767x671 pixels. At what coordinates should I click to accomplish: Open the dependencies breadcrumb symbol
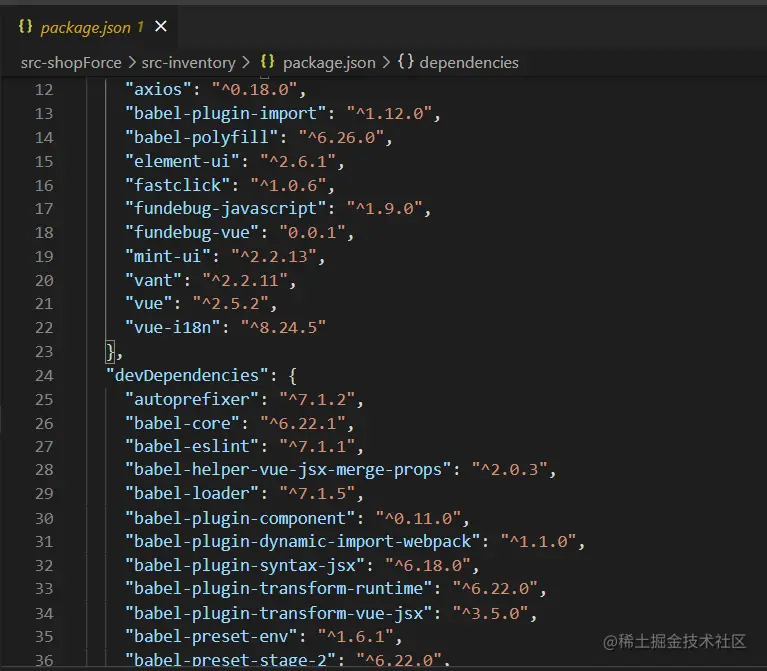tap(469, 63)
